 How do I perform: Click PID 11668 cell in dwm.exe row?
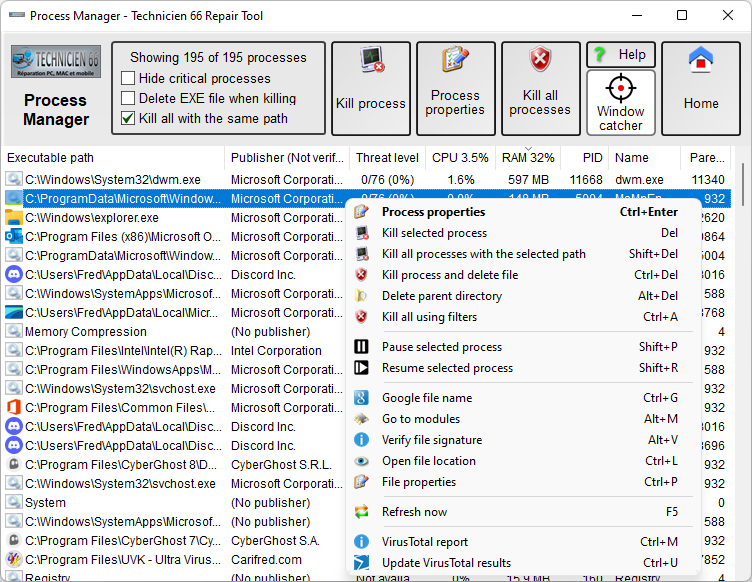coord(586,179)
